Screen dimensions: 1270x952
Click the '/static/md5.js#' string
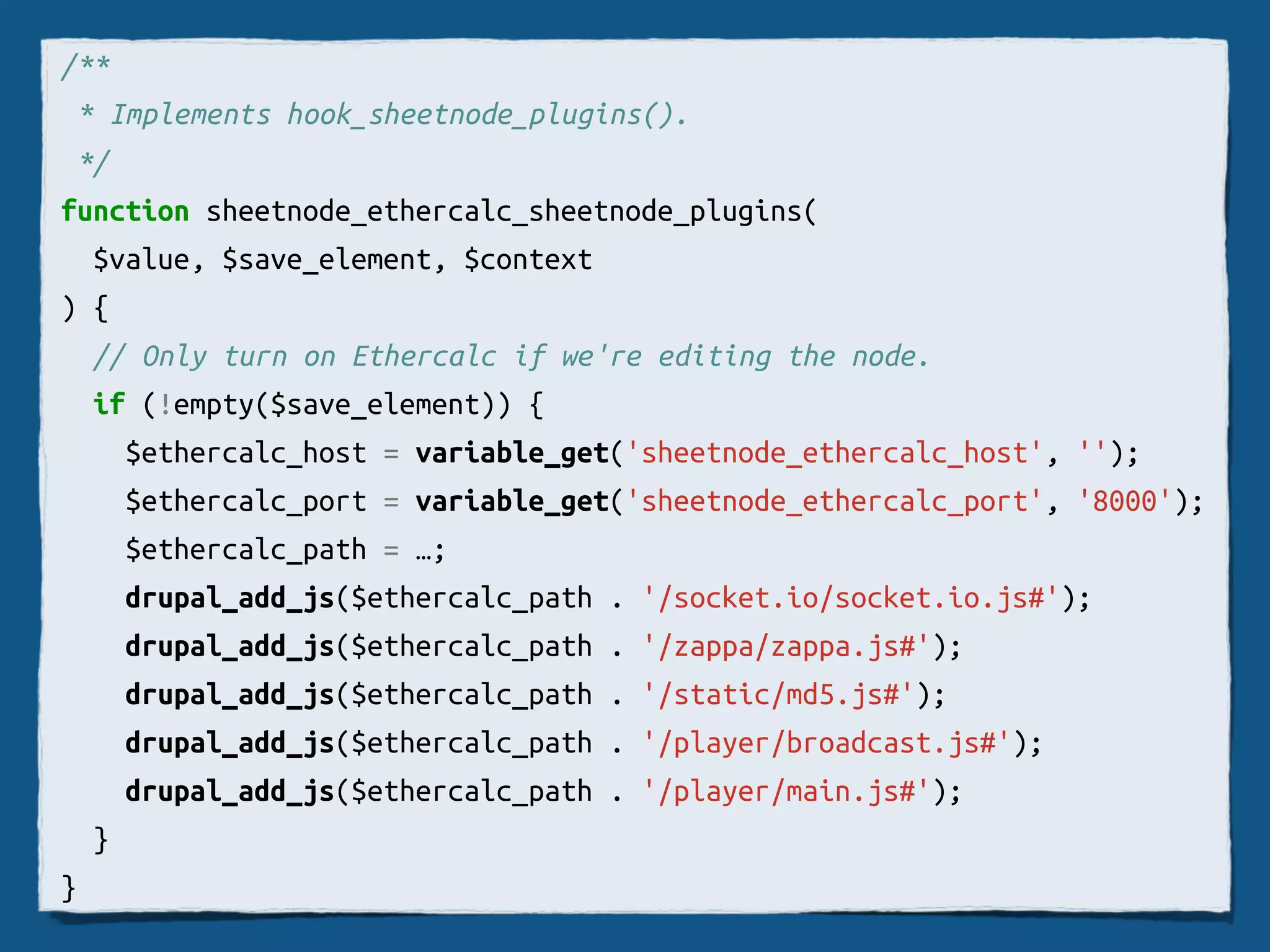778,695
